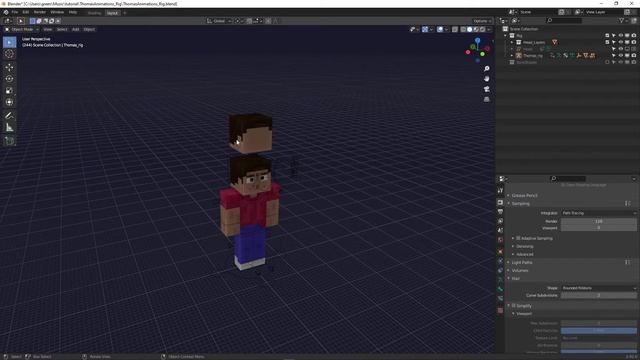Open the Output properties tab icon
This screenshot has height=360, width=640.
tap(500, 211)
